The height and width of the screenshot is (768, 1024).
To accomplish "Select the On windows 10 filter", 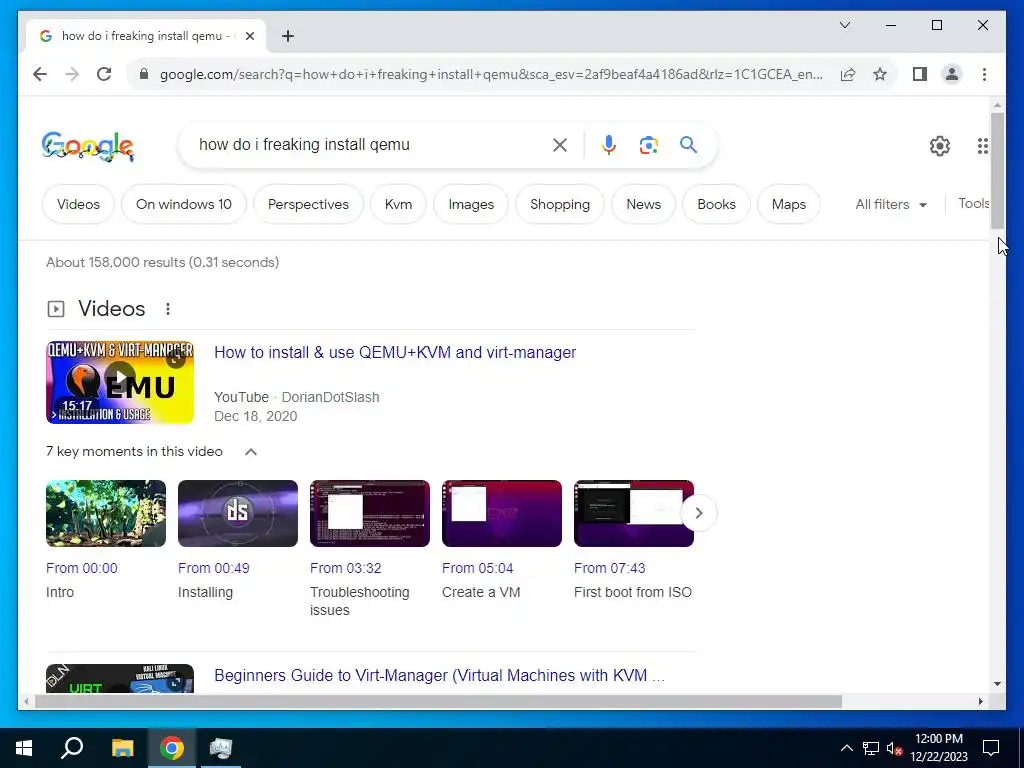I will coord(184,204).
